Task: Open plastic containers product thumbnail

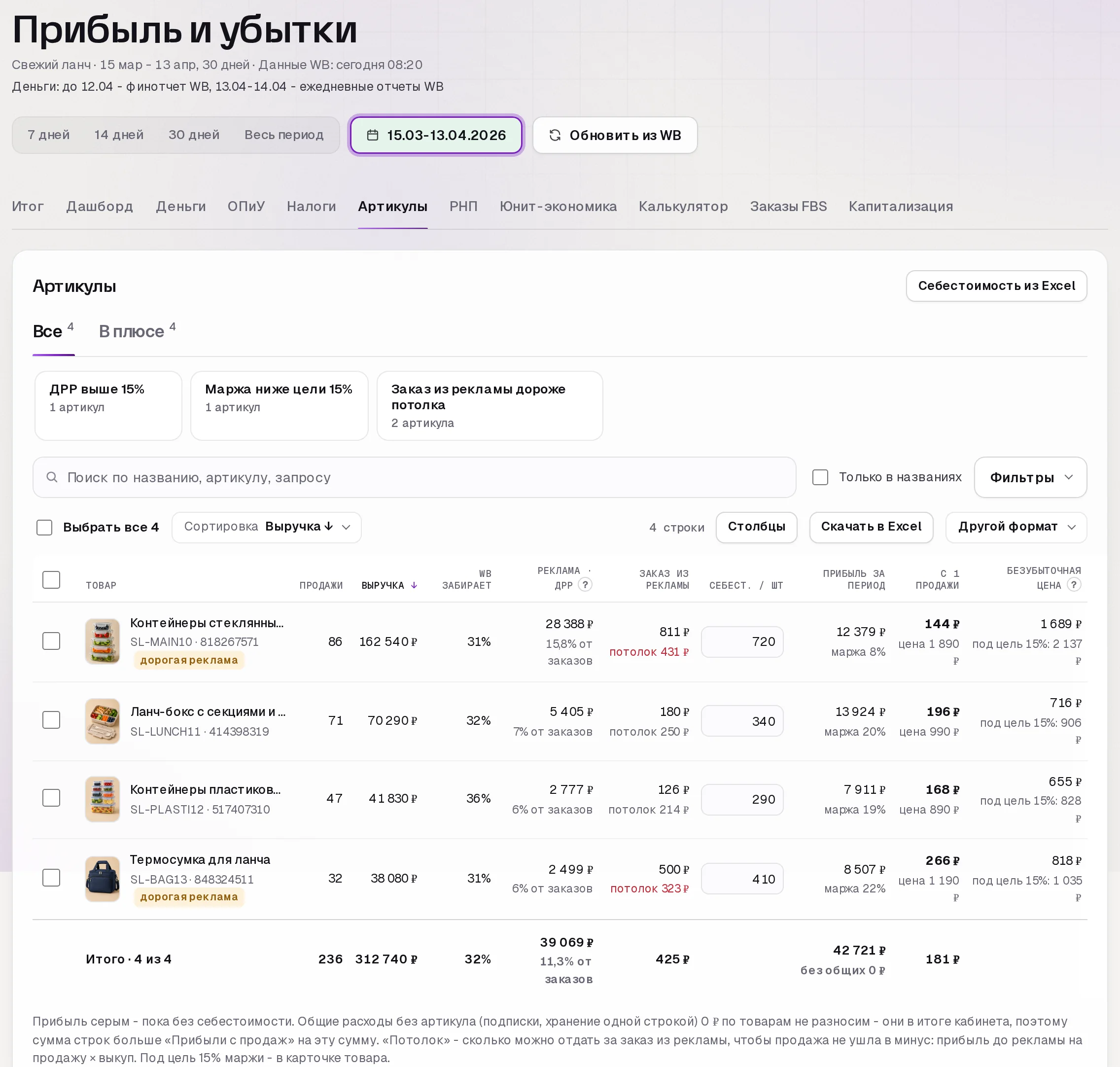Action: tap(103, 799)
